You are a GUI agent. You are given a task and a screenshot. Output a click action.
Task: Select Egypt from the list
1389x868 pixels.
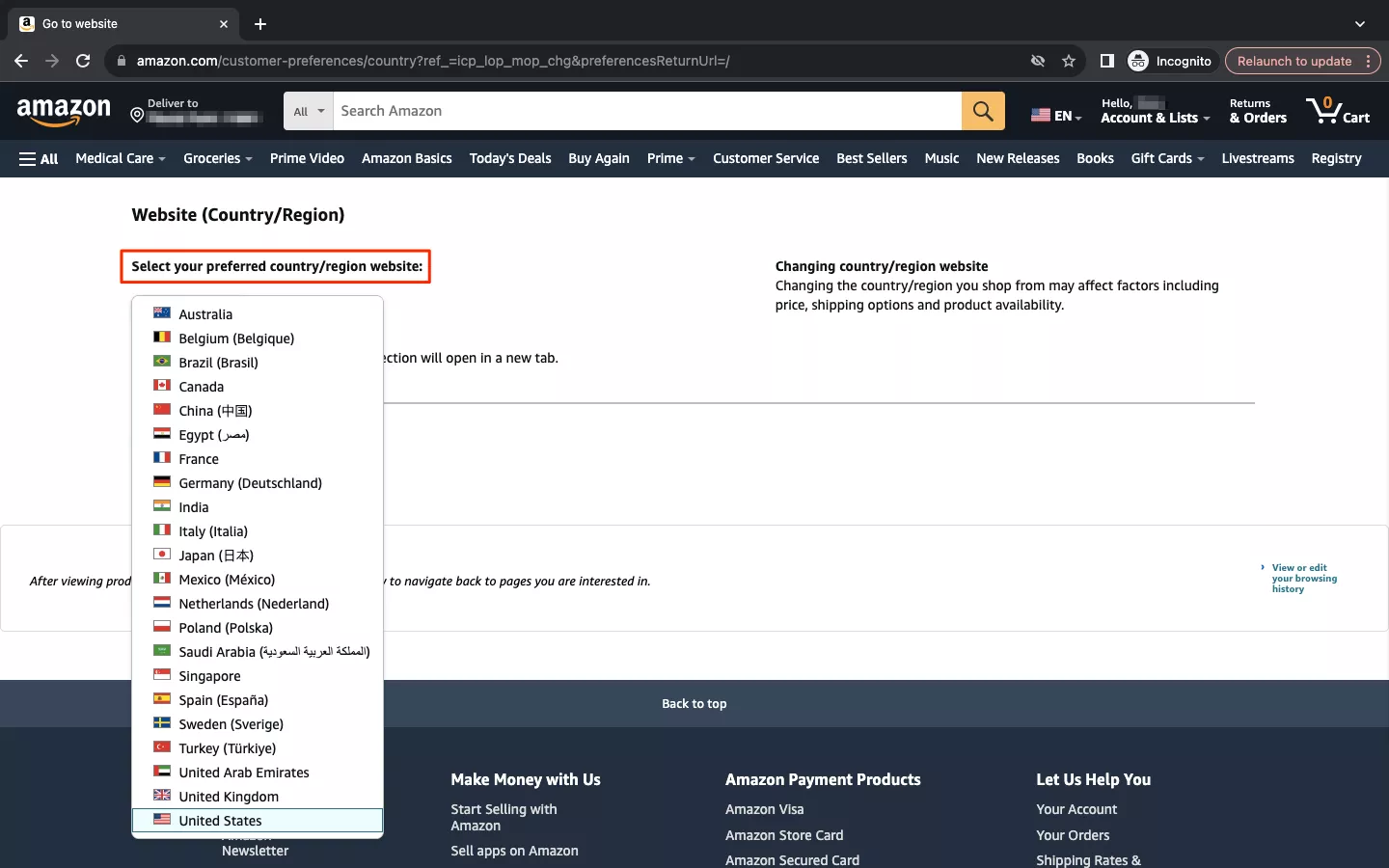coord(258,435)
